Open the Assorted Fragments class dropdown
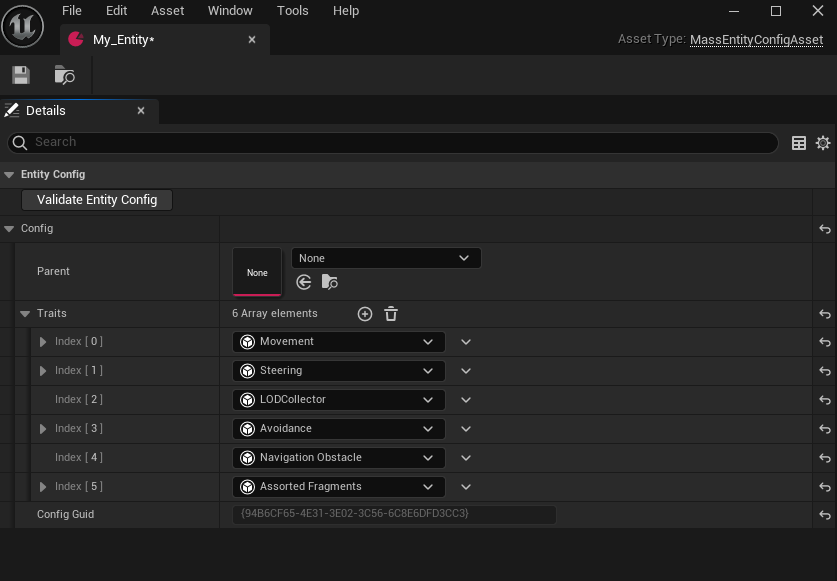837x581 pixels. 338,486
